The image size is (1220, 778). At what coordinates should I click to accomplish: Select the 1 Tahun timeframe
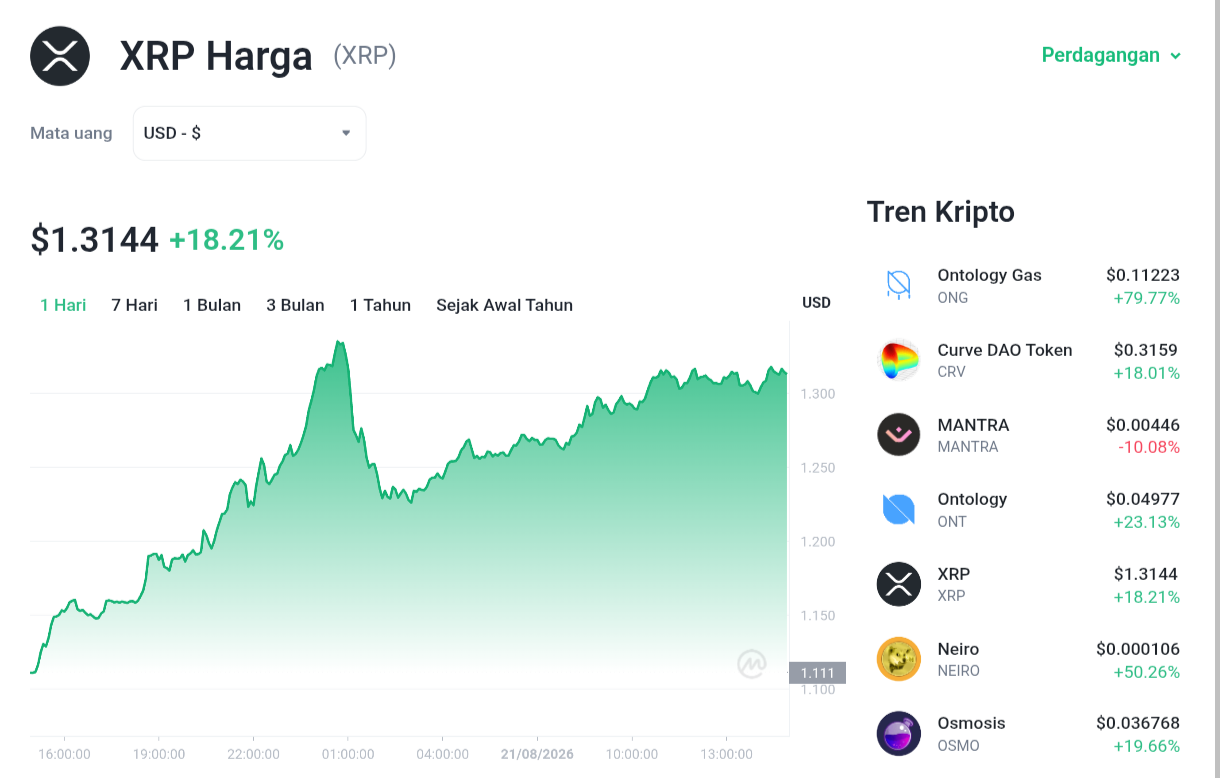click(x=380, y=305)
